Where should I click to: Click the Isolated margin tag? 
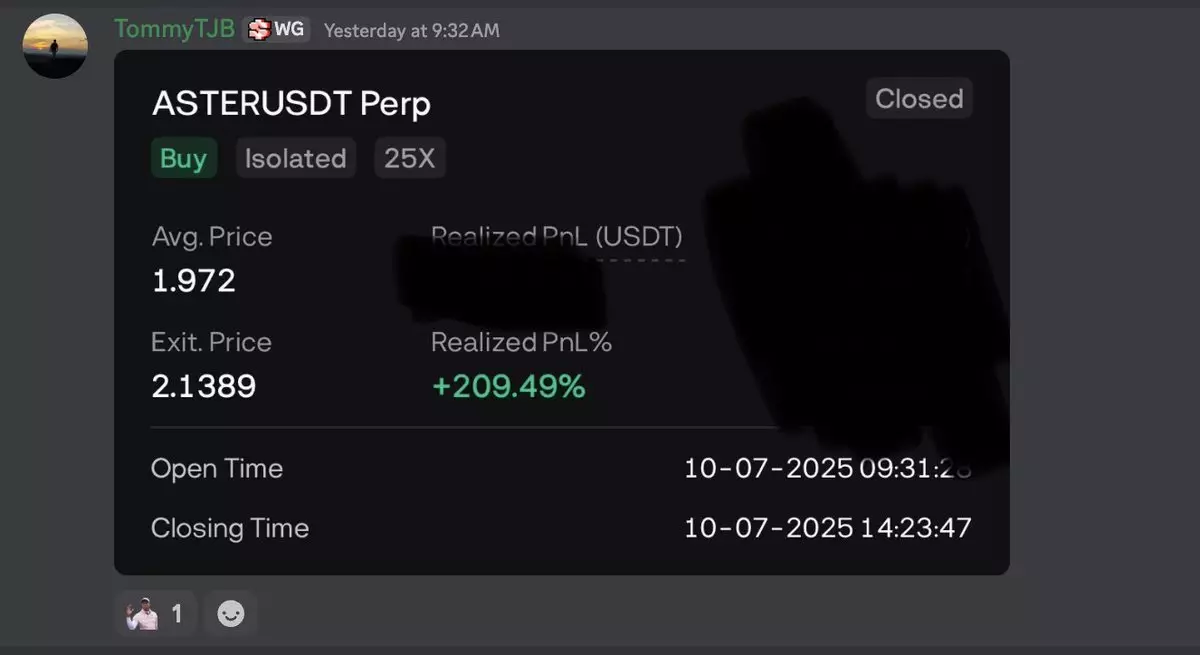pos(295,158)
